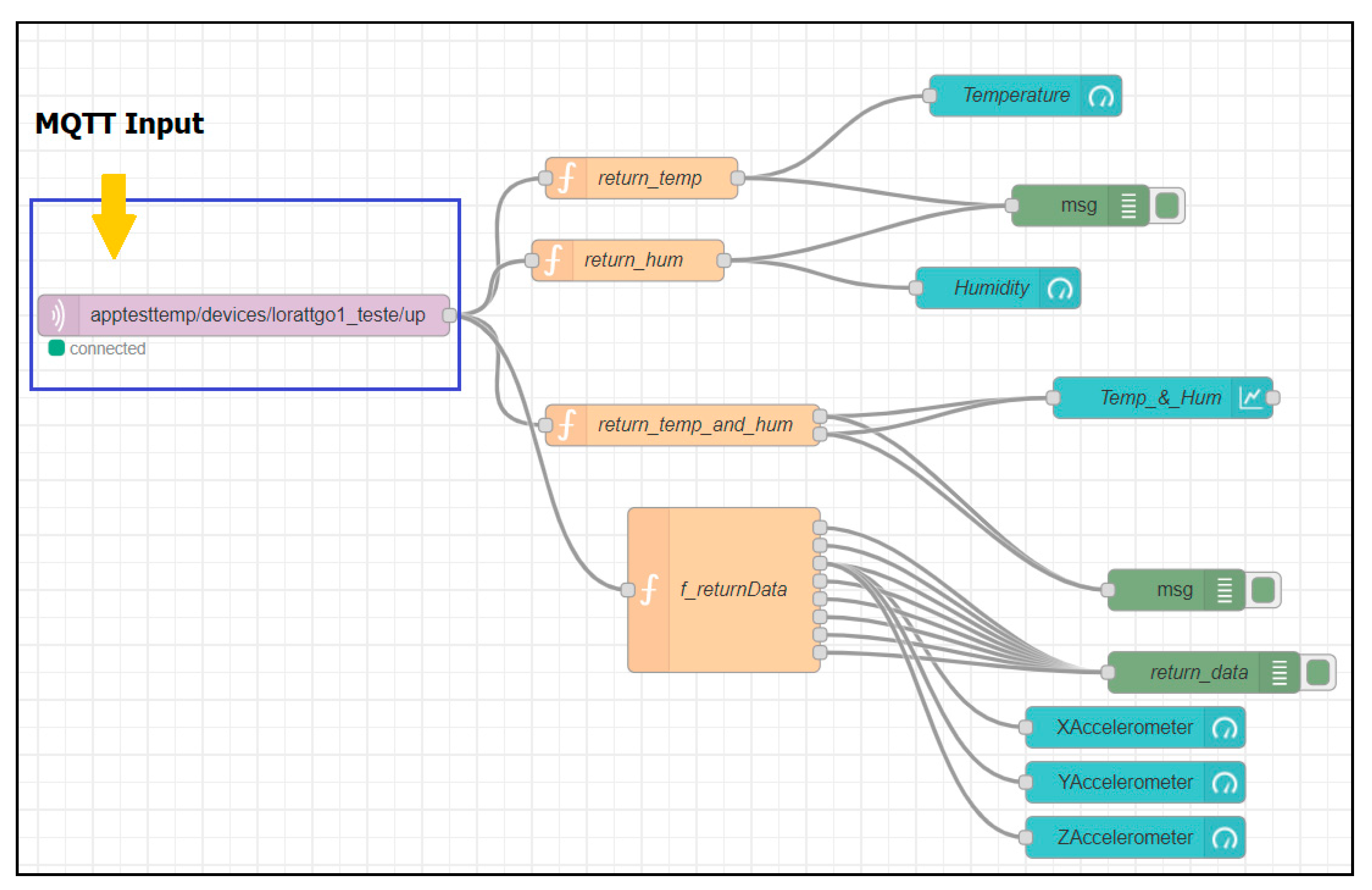Toggle the return_data debug node button
The width and height of the screenshot is (1372, 890).
[x=1318, y=672]
